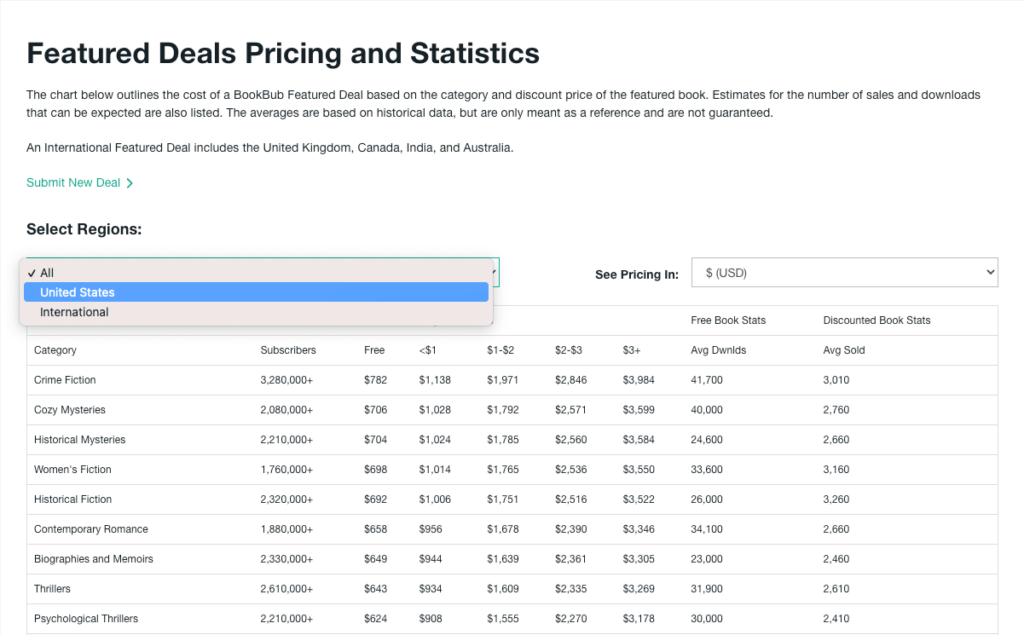The width and height of the screenshot is (1024, 635).
Task: Select the Crime Fiction category row
Action: 65,380
